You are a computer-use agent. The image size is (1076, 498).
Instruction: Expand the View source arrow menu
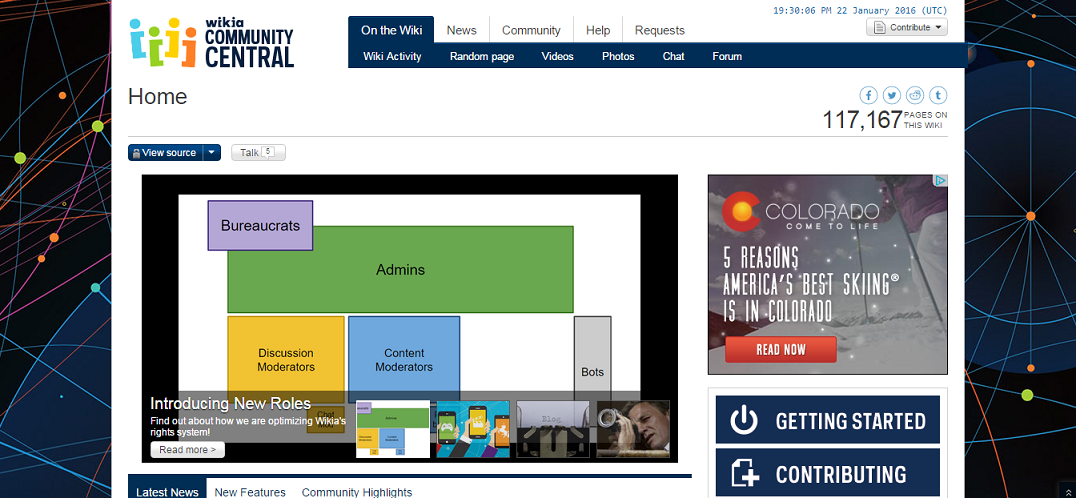pos(212,152)
